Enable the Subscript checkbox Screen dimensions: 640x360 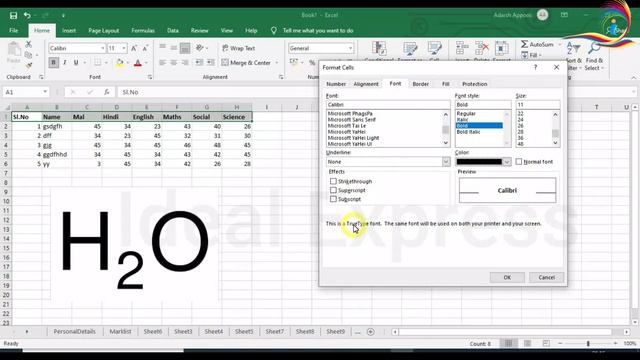click(x=333, y=199)
